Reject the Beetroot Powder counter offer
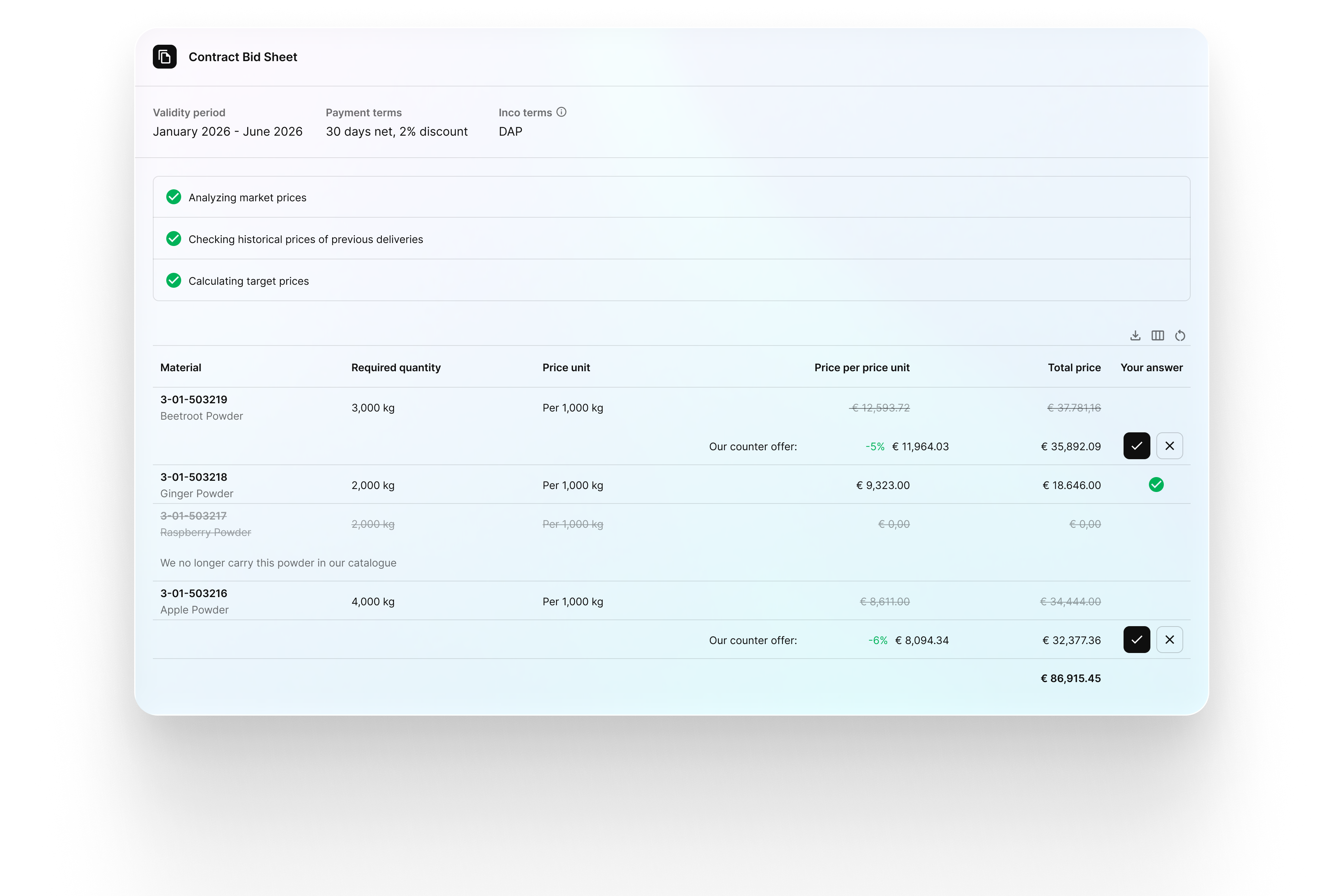Viewport: 1342px width, 896px height. 1169,446
